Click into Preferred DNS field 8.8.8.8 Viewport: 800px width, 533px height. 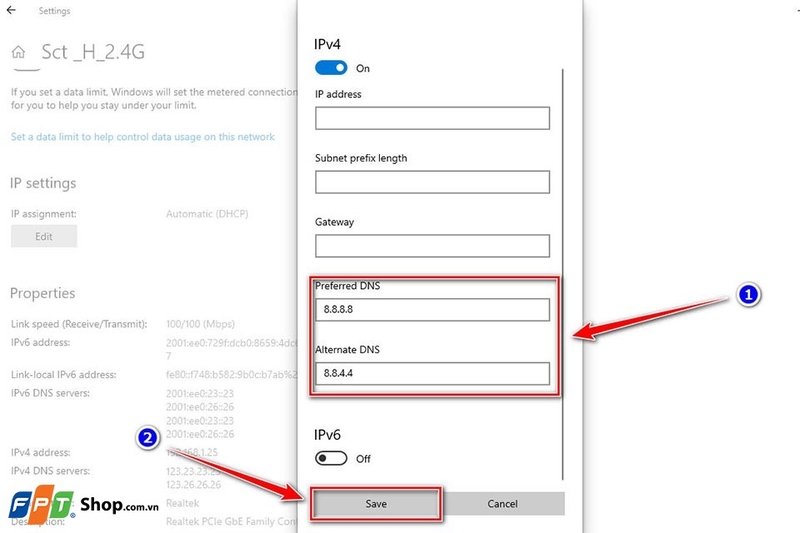coord(432,310)
